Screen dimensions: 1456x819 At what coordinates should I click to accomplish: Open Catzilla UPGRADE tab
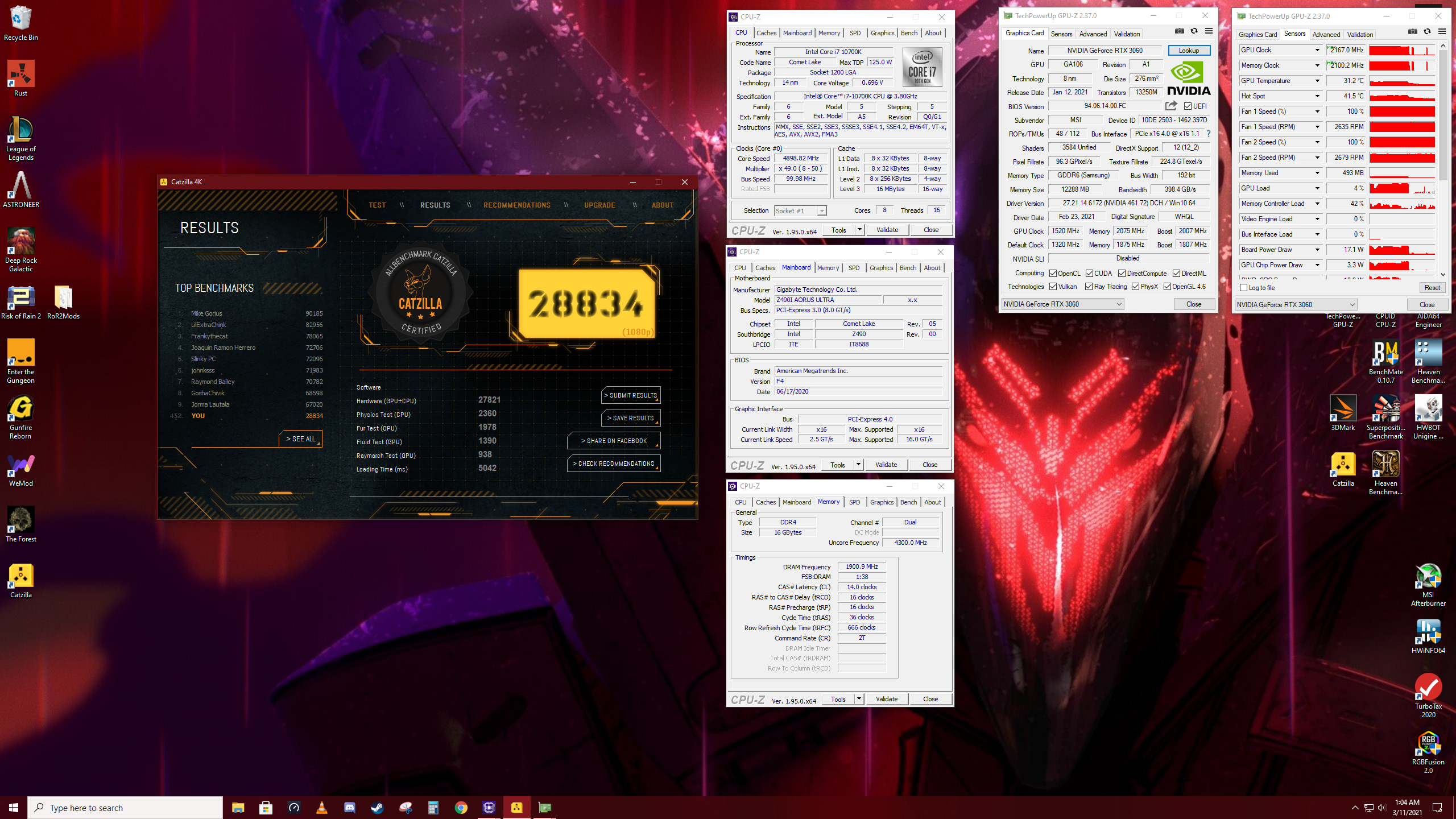[600, 205]
